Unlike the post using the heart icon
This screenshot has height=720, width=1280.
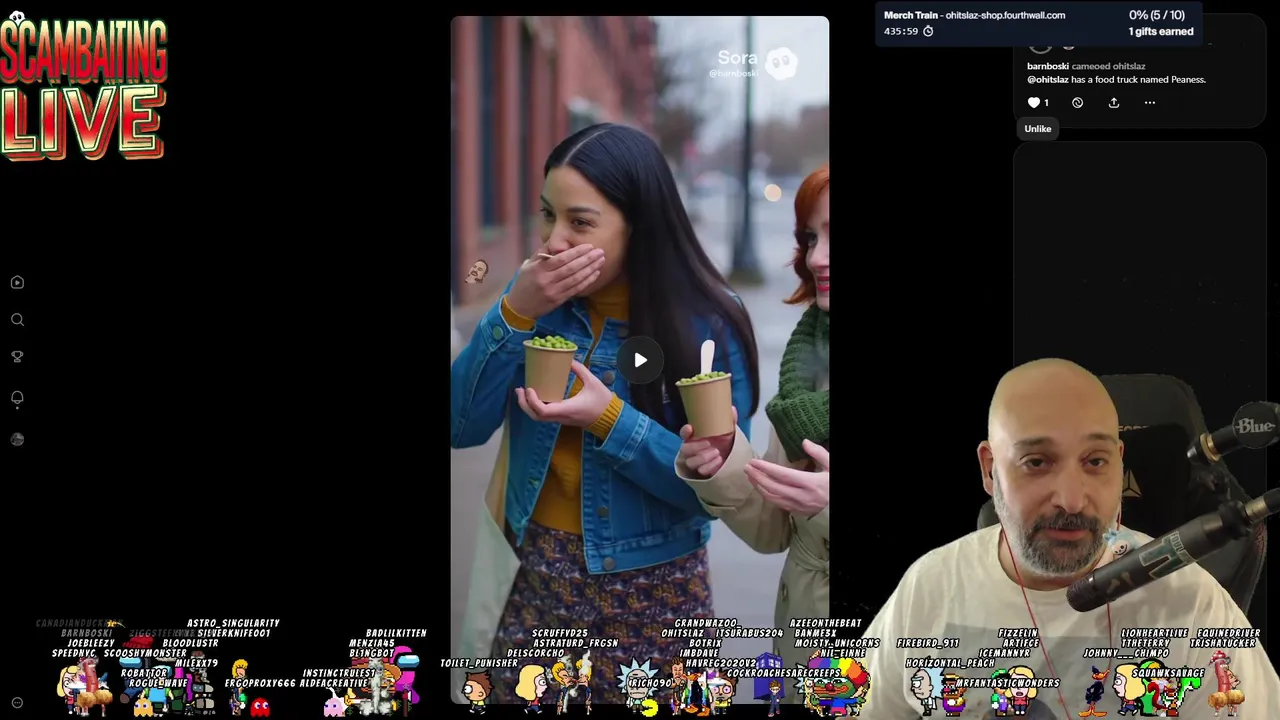tap(1034, 102)
